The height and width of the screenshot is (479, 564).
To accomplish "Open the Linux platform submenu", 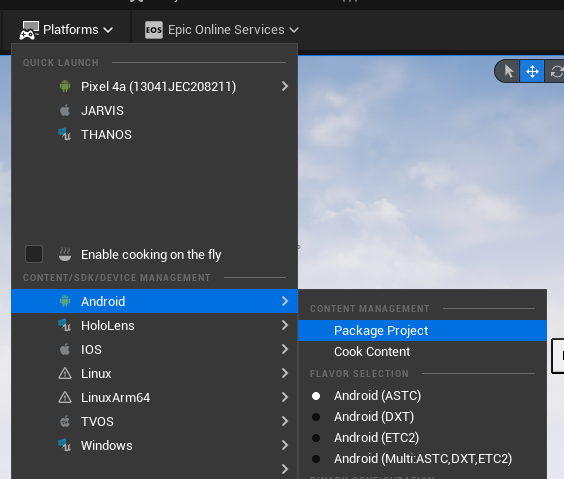I will click(155, 374).
